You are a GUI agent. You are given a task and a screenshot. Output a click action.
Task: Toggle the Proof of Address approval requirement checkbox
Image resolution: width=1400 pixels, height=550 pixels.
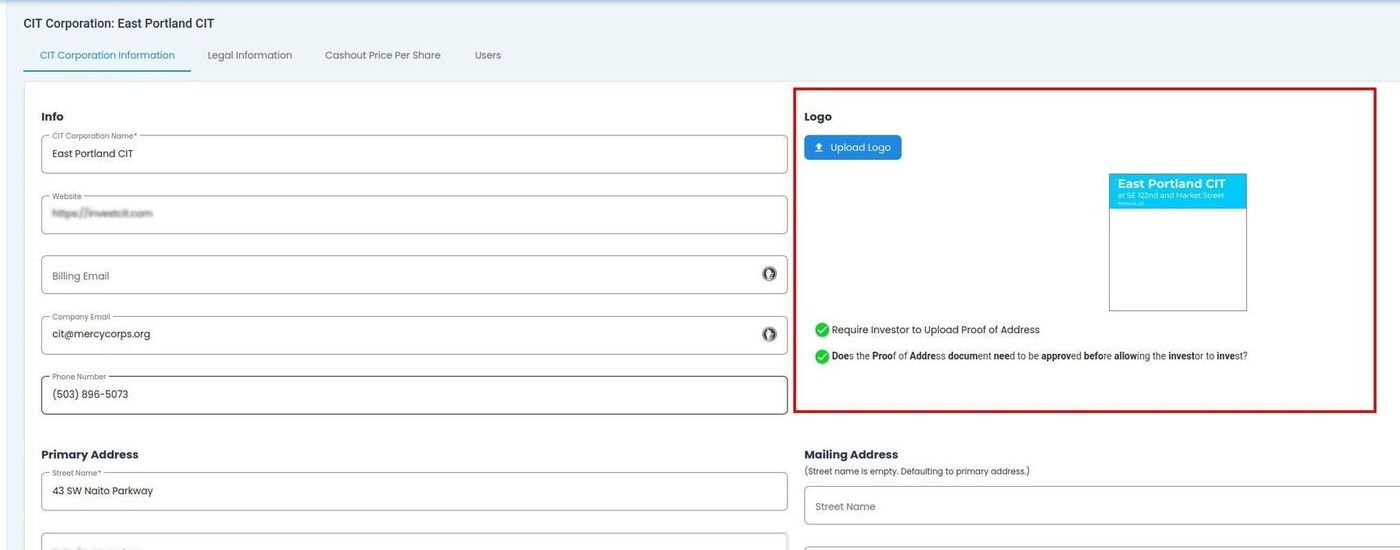(822, 356)
